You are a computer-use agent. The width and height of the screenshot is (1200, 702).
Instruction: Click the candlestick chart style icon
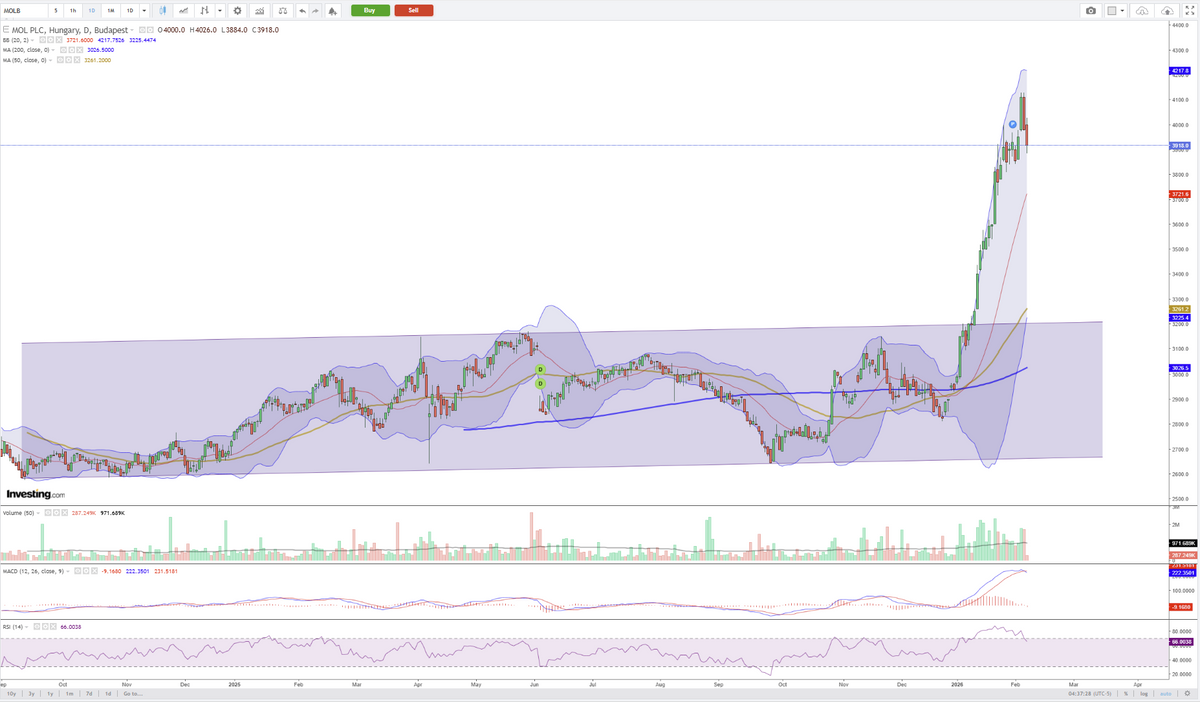coord(161,10)
